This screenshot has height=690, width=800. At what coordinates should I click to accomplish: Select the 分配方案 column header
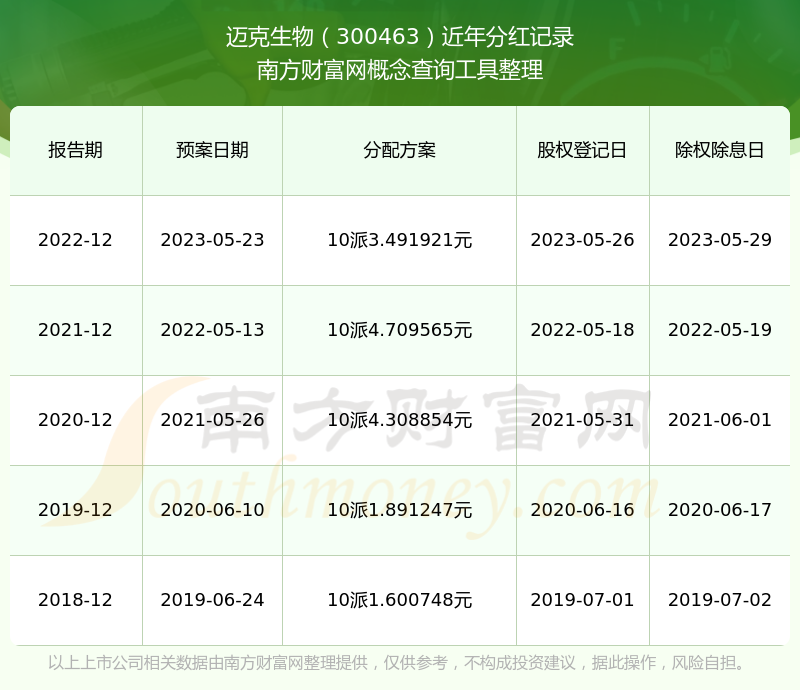pyautogui.click(x=399, y=150)
